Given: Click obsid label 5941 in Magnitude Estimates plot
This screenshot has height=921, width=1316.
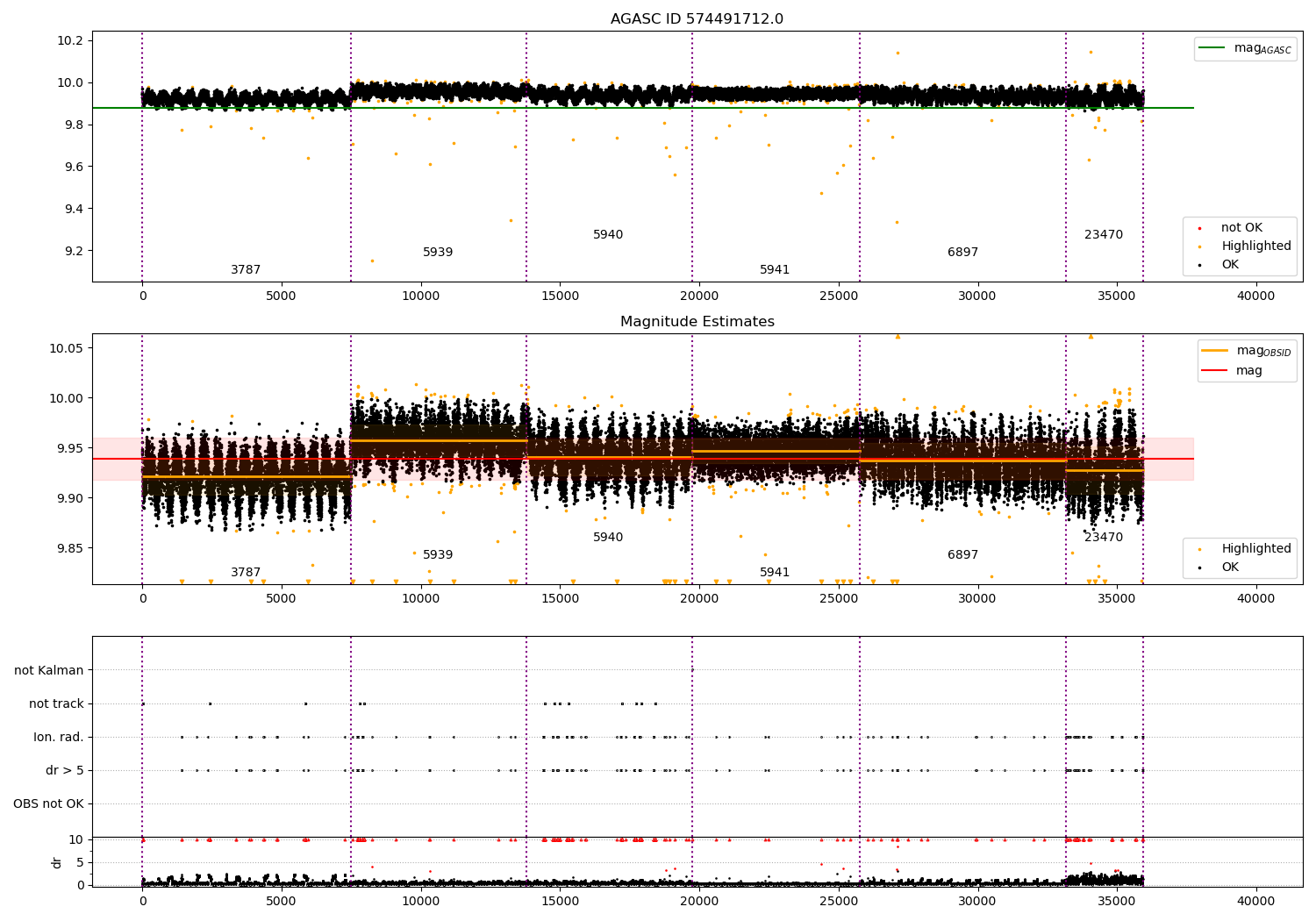Looking at the screenshot, I should pyautogui.click(x=775, y=573).
